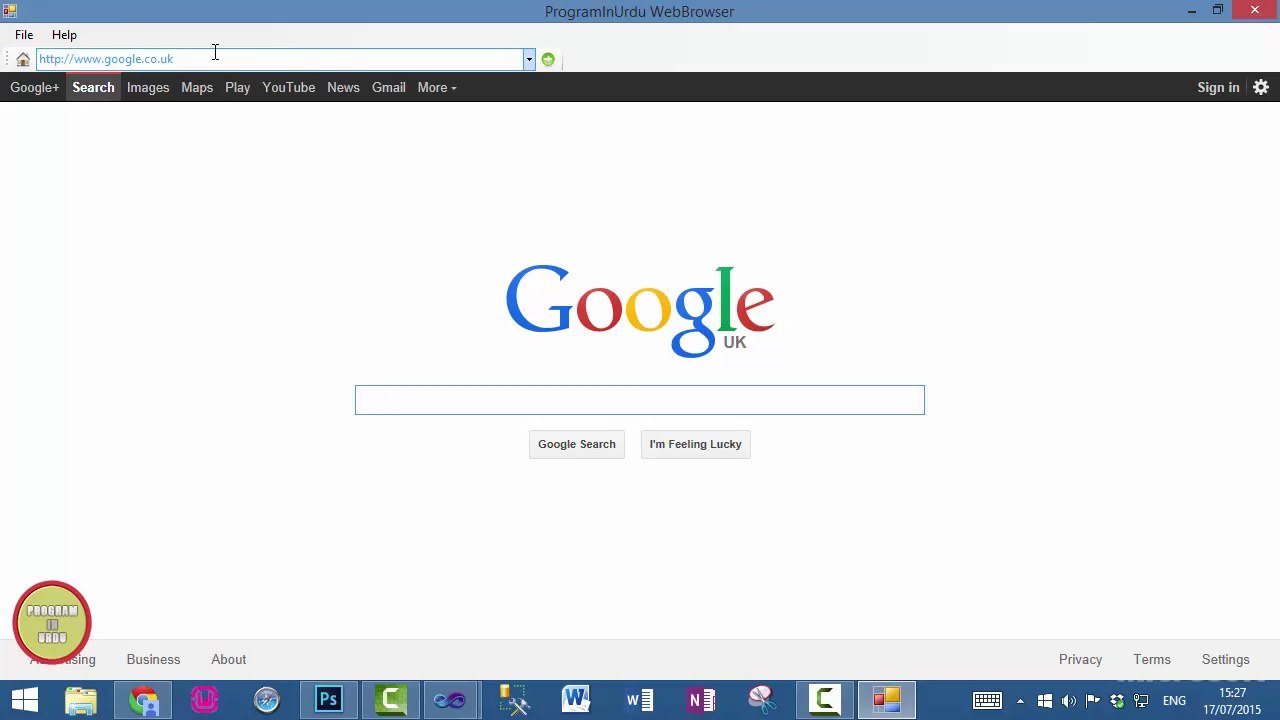Open Safari from the taskbar

coord(267,700)
